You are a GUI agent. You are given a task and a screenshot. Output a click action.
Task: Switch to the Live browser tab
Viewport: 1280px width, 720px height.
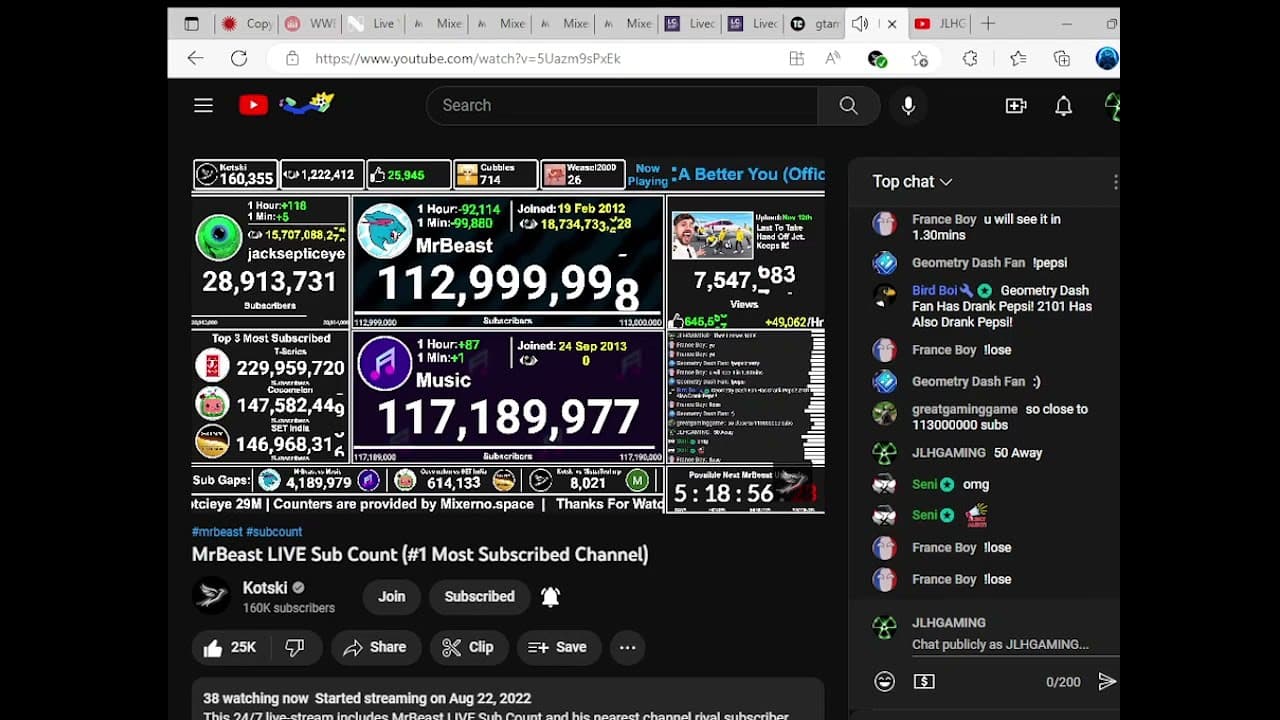[x=372, y=23]
